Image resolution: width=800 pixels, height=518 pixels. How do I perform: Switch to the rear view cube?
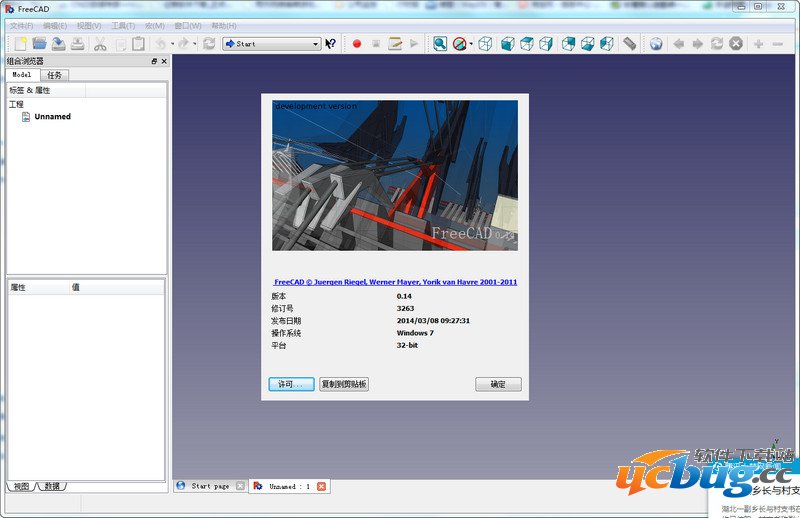(x=568, y=44)
